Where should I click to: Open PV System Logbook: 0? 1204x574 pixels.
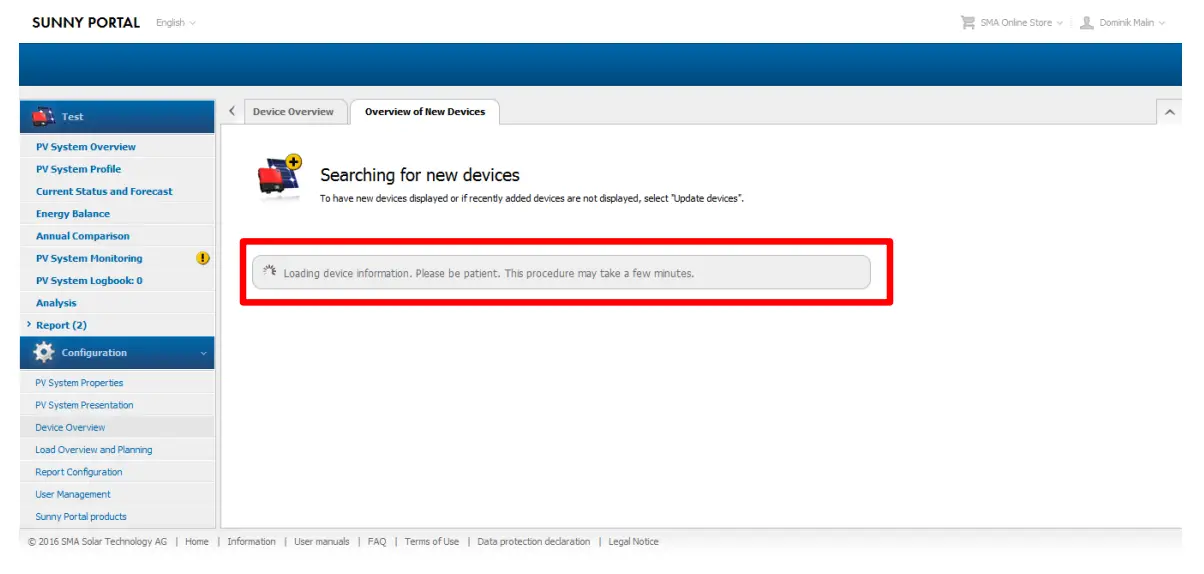click(89, 281)
